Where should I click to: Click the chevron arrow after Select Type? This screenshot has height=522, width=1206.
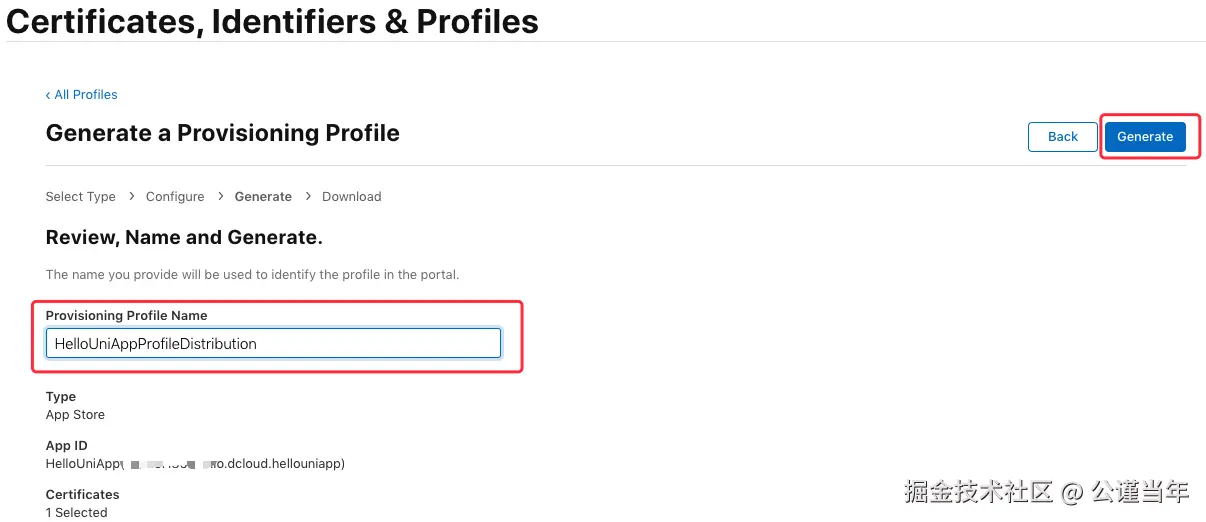[131, 197]
